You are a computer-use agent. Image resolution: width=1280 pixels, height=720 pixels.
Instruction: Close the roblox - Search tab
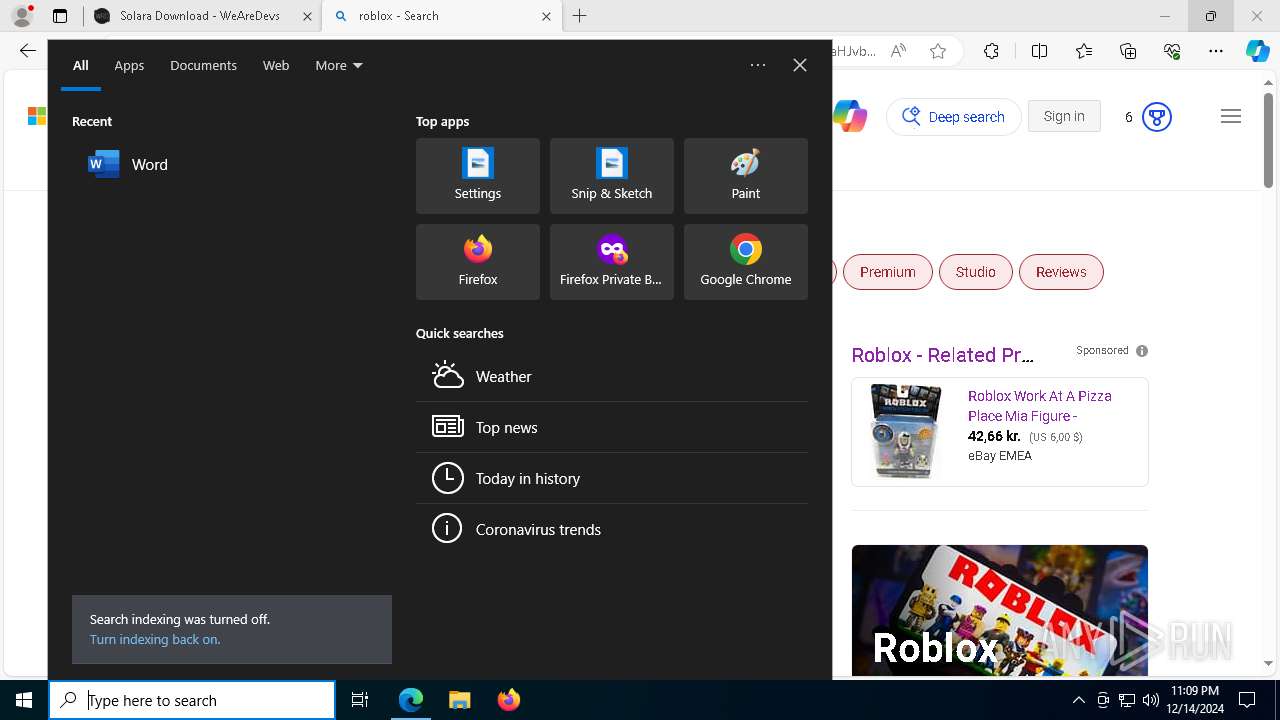point(546,16)
